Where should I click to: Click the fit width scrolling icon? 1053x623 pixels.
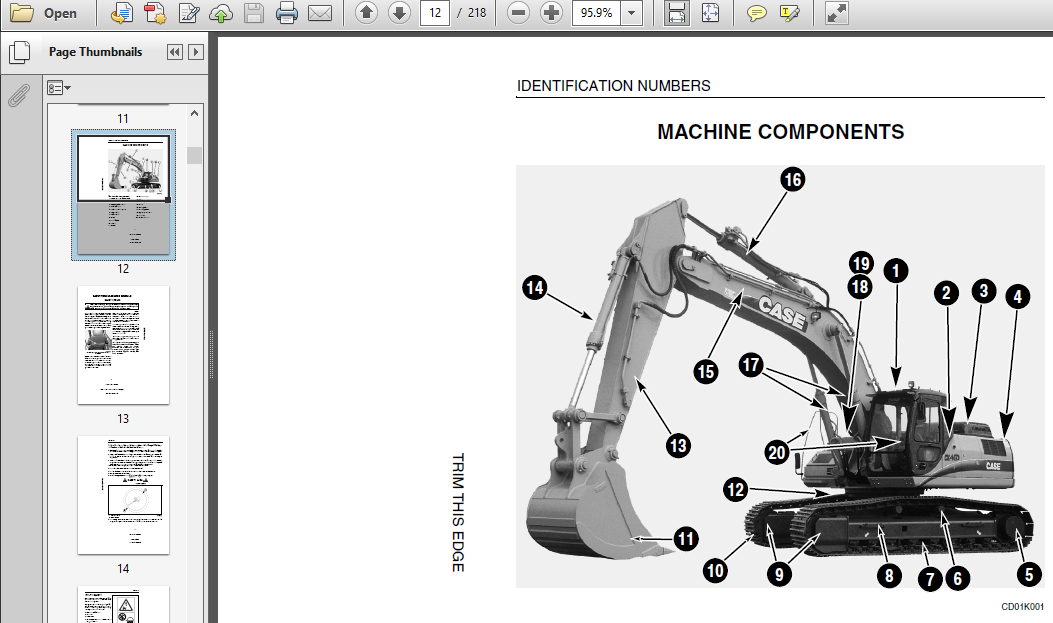tap(676, 13)
